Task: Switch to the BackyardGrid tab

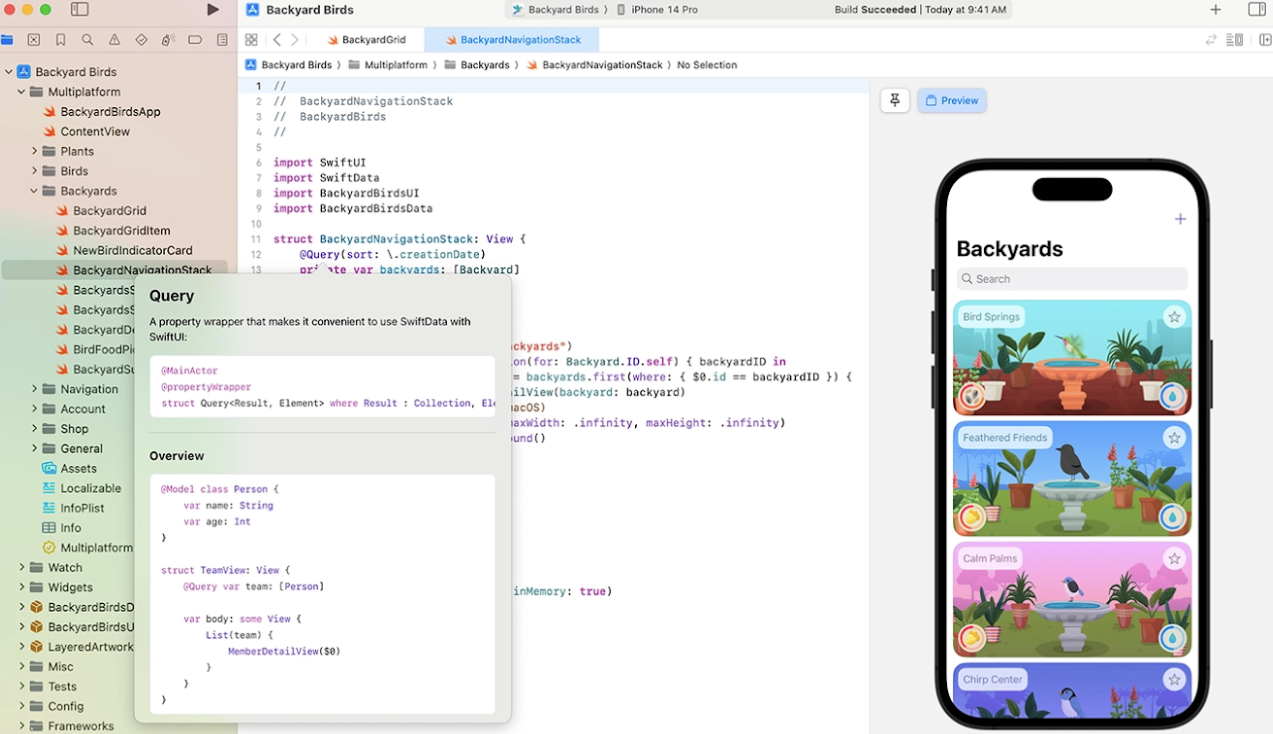Action: pyautogui.click(x=366, y=40)
